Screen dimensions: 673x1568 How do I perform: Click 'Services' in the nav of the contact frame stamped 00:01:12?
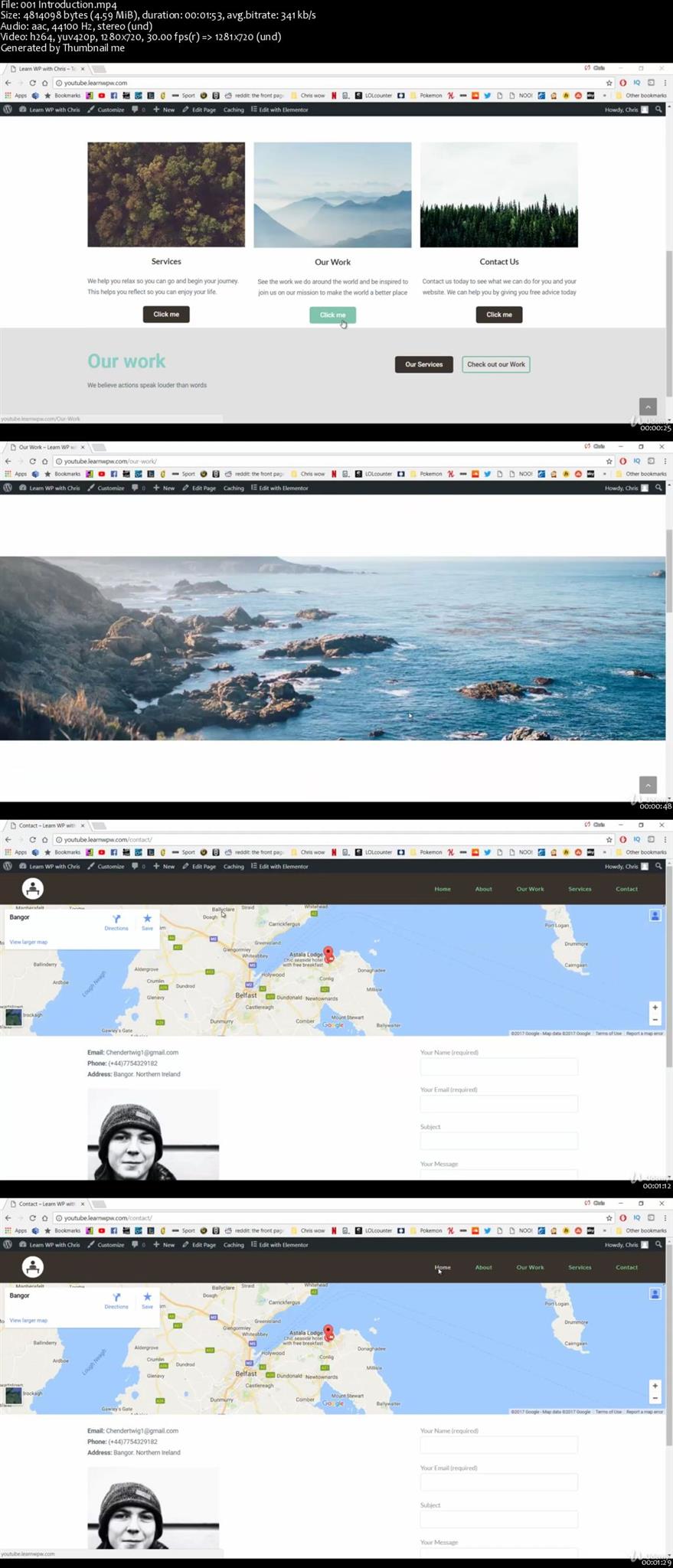580,889
